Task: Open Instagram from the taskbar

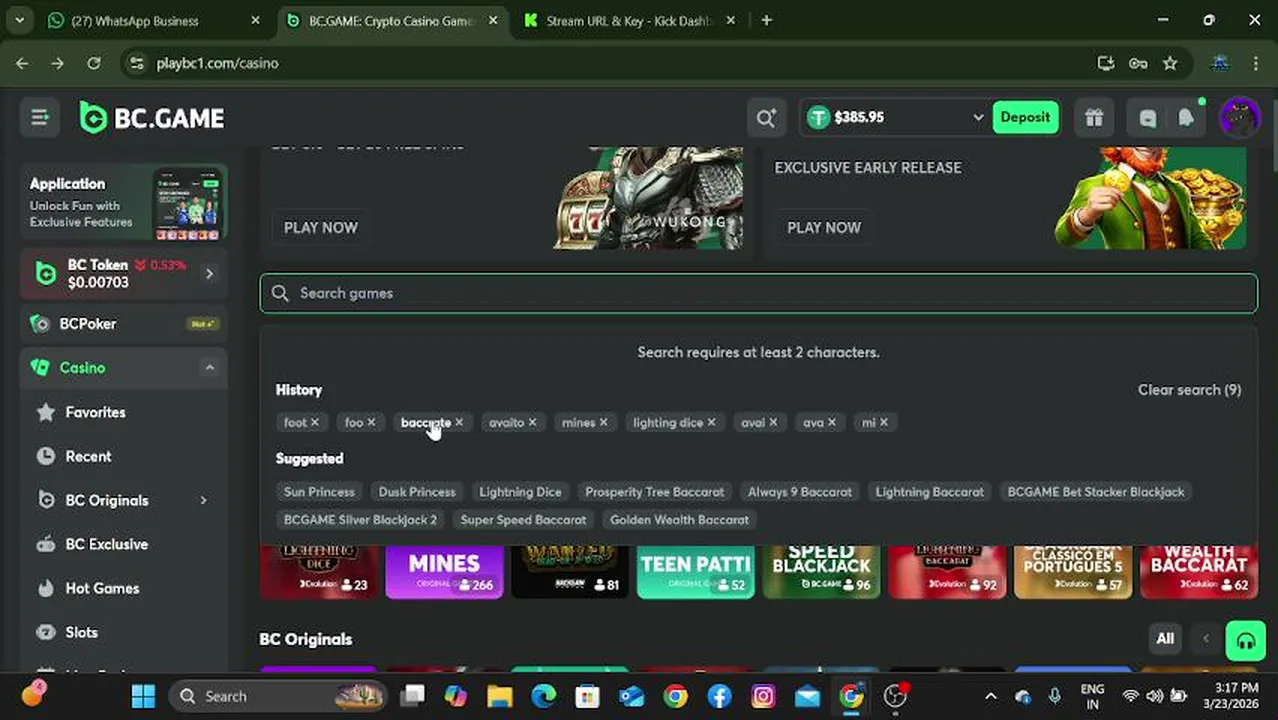Action: pos(763,696)
